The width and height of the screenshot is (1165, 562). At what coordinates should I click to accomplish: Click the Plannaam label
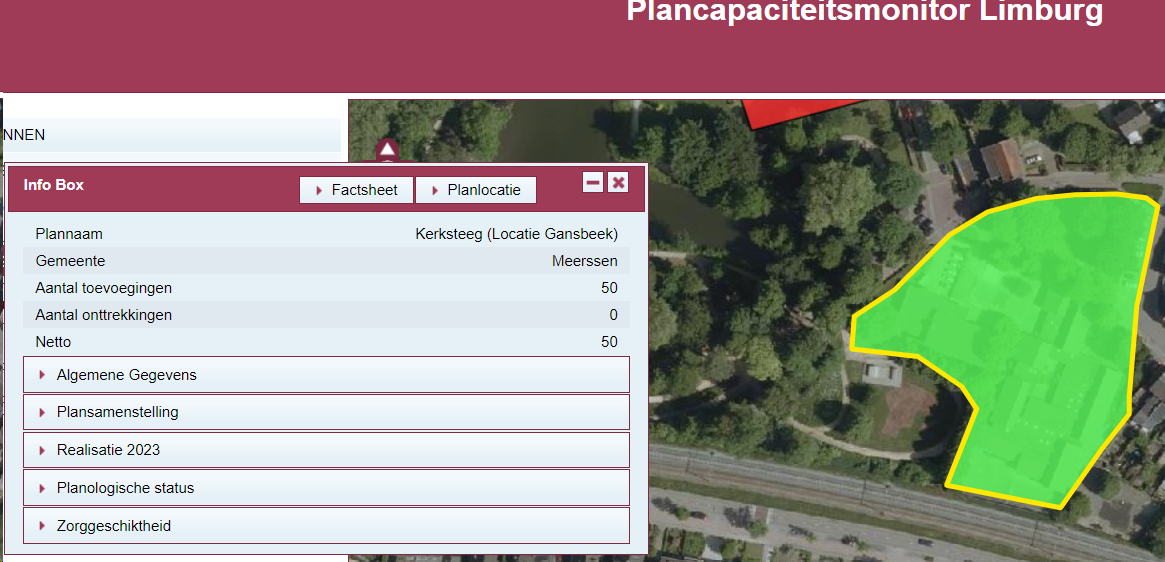pos(69,234)
